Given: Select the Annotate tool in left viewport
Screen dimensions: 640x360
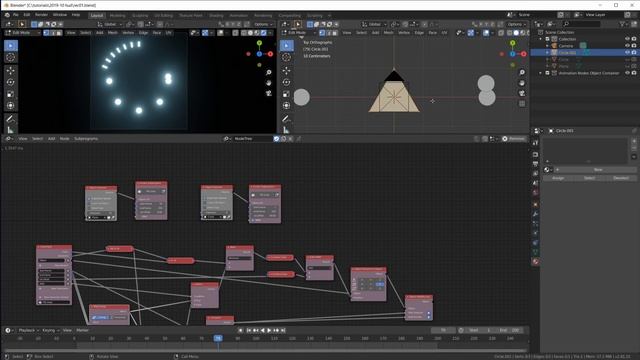Looking at the screenshot, I should point(11,119).
